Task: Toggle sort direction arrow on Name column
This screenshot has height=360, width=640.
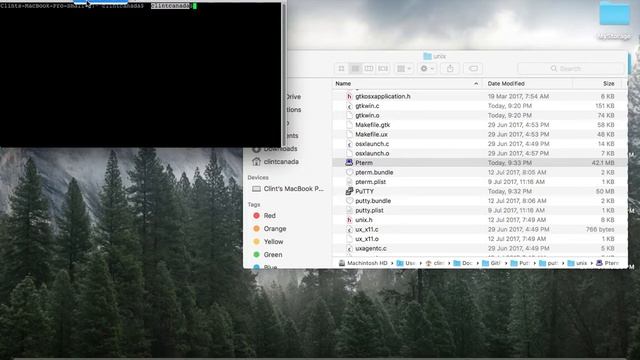Action: [x=476, y=84]
